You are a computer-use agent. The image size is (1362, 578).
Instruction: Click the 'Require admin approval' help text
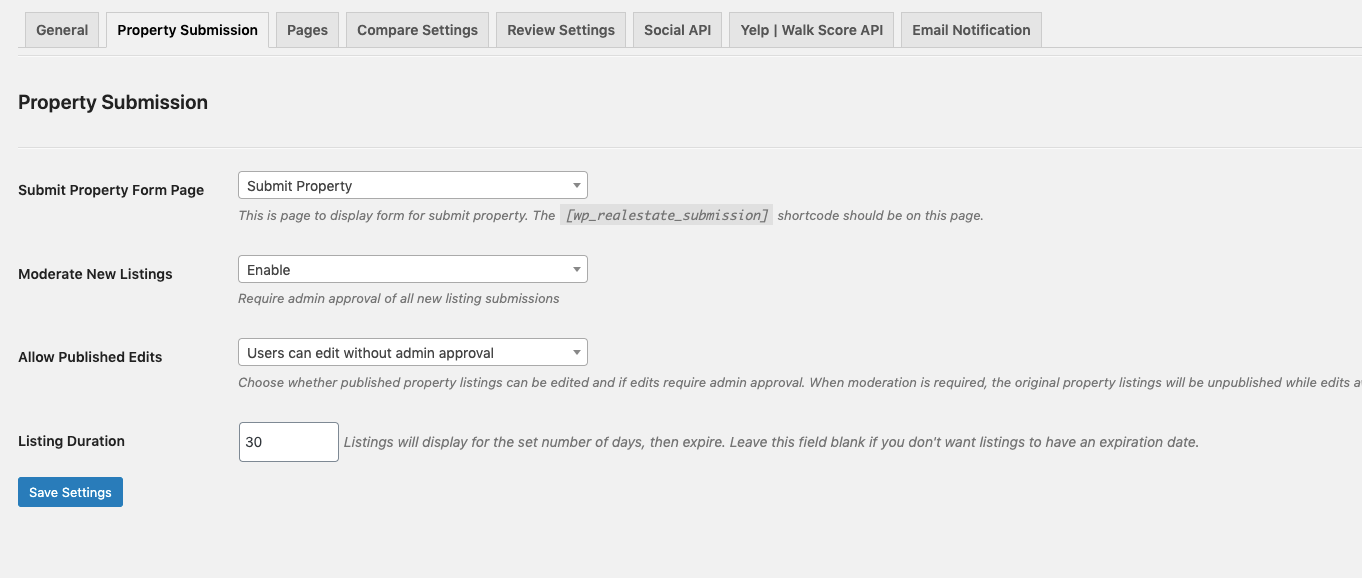tap(398, 298)
